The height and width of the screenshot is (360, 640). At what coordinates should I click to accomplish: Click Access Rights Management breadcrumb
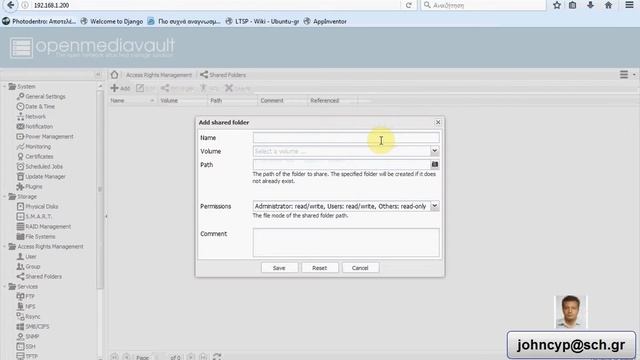coord(159,75)
